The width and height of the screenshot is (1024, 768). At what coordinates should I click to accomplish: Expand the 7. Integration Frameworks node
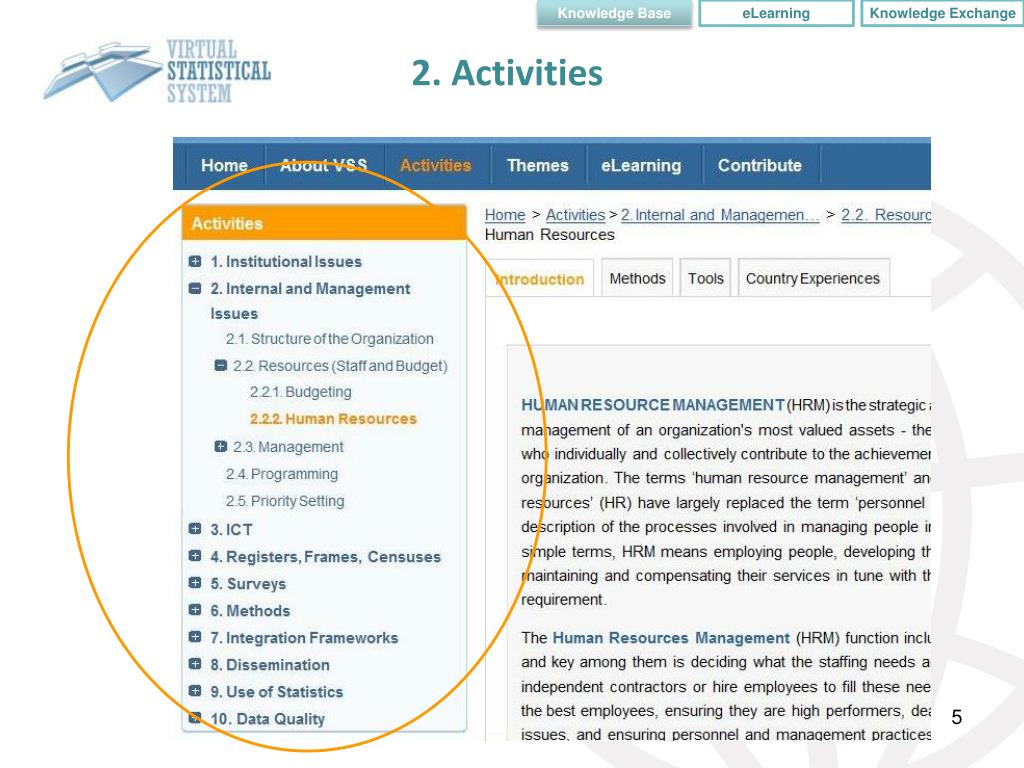[x=195, y=637]
